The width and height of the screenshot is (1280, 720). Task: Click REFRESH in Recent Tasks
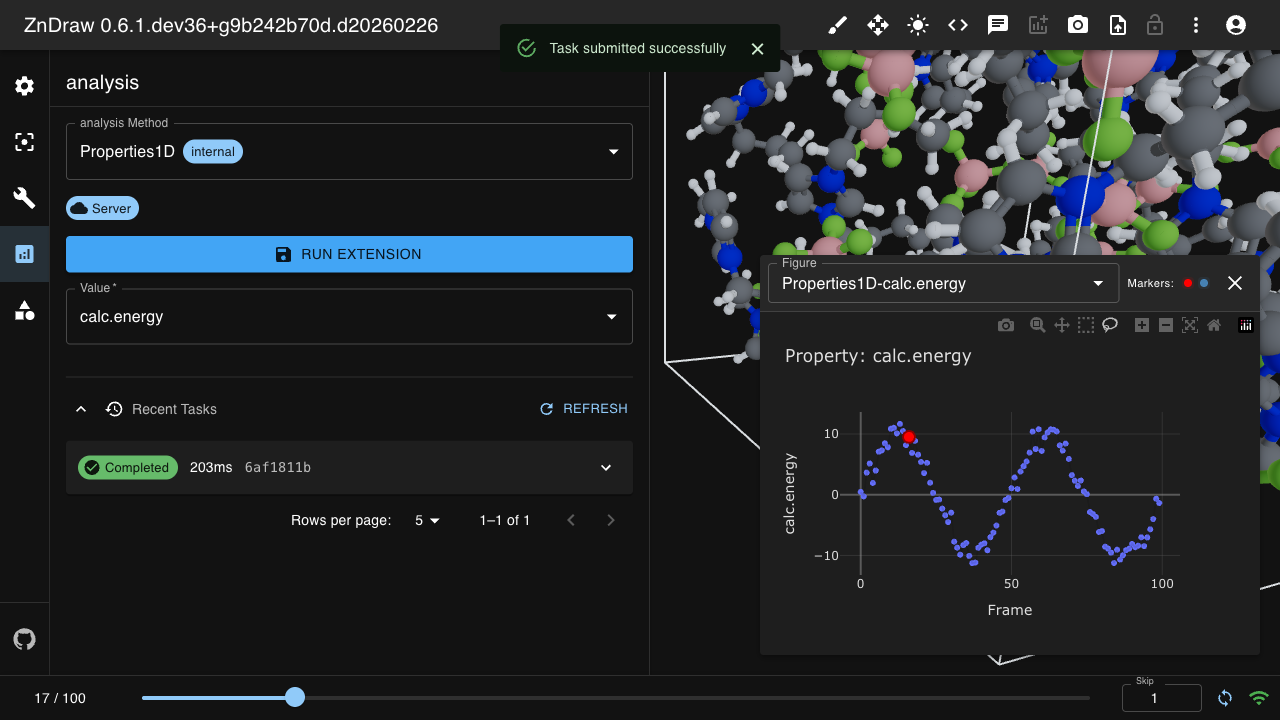click(x=584, y=408)
